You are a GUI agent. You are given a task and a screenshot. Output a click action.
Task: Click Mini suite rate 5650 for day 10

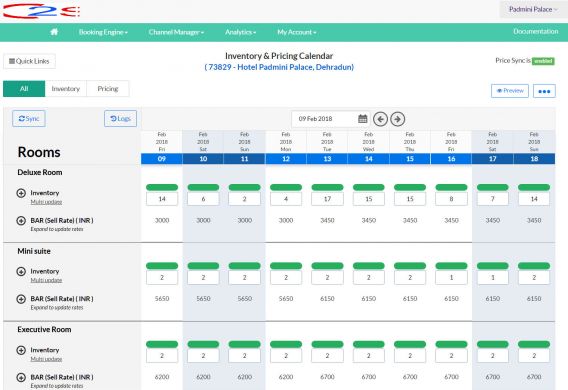(203, 299)
